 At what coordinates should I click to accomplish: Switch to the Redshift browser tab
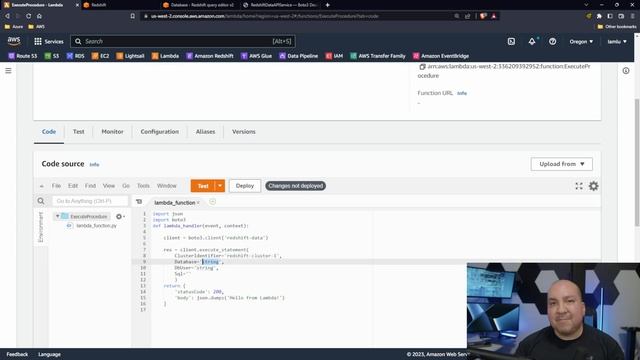(x=98, y=5)
